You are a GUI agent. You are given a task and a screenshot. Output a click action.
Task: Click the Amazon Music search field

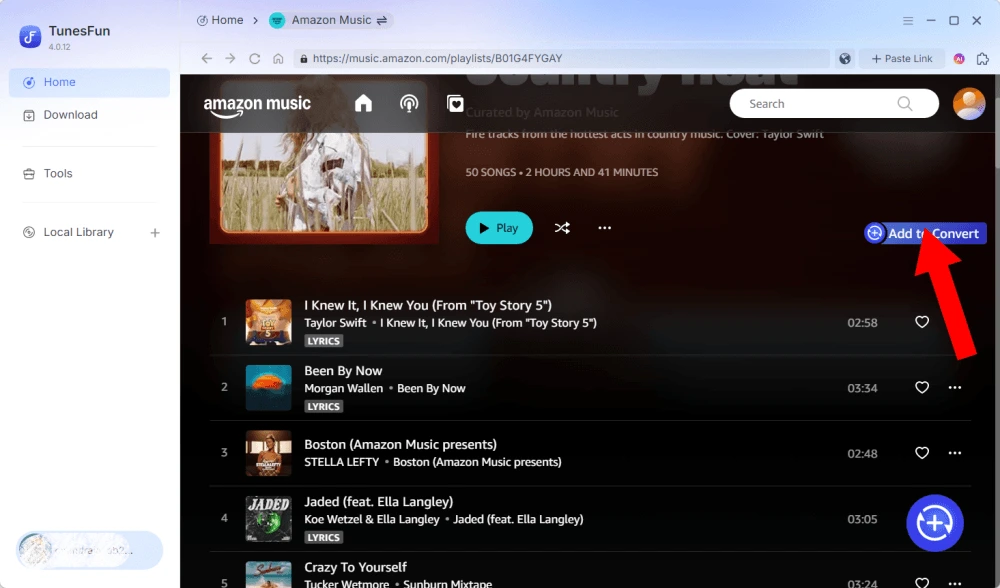coord(834,103)
